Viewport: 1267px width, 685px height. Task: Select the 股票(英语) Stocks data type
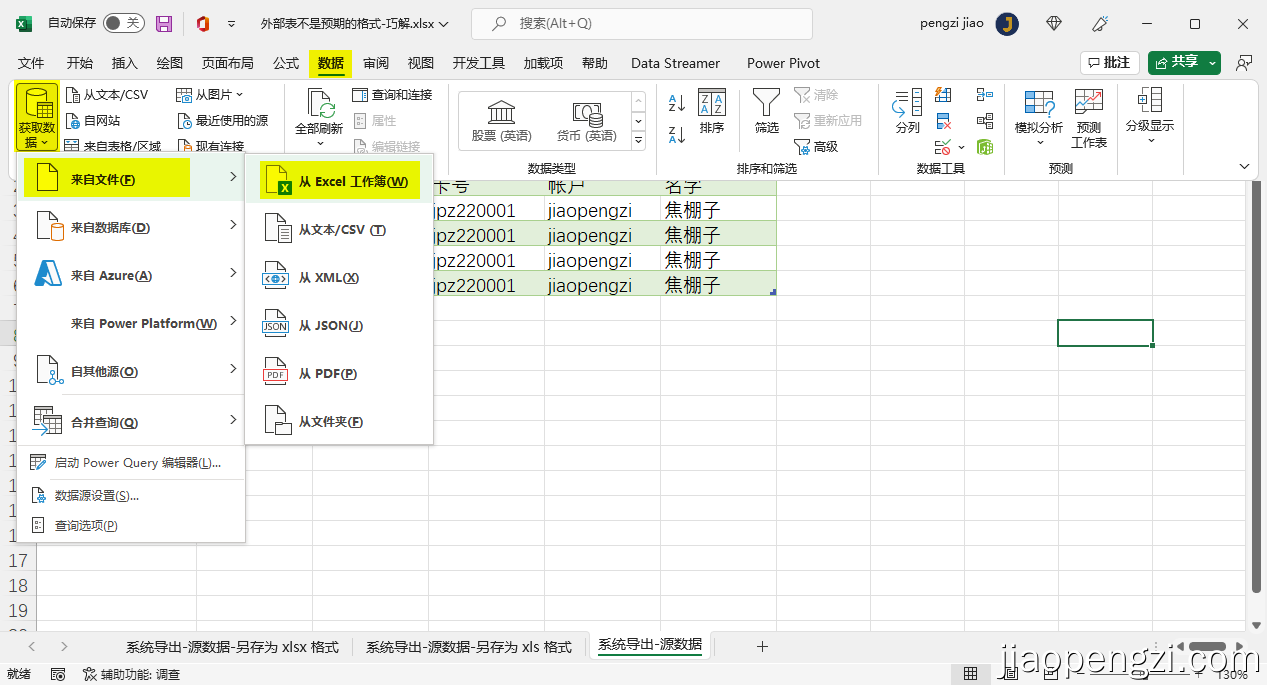500,120
